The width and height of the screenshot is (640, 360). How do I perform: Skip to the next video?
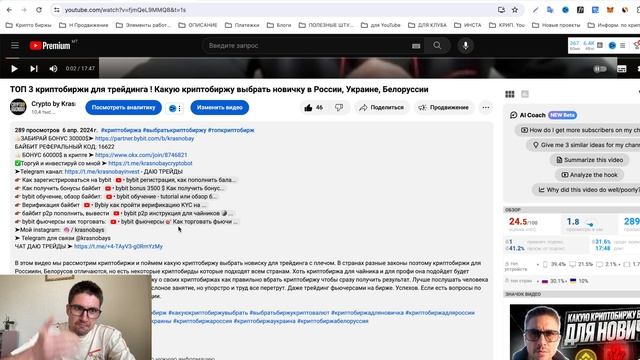34,69
